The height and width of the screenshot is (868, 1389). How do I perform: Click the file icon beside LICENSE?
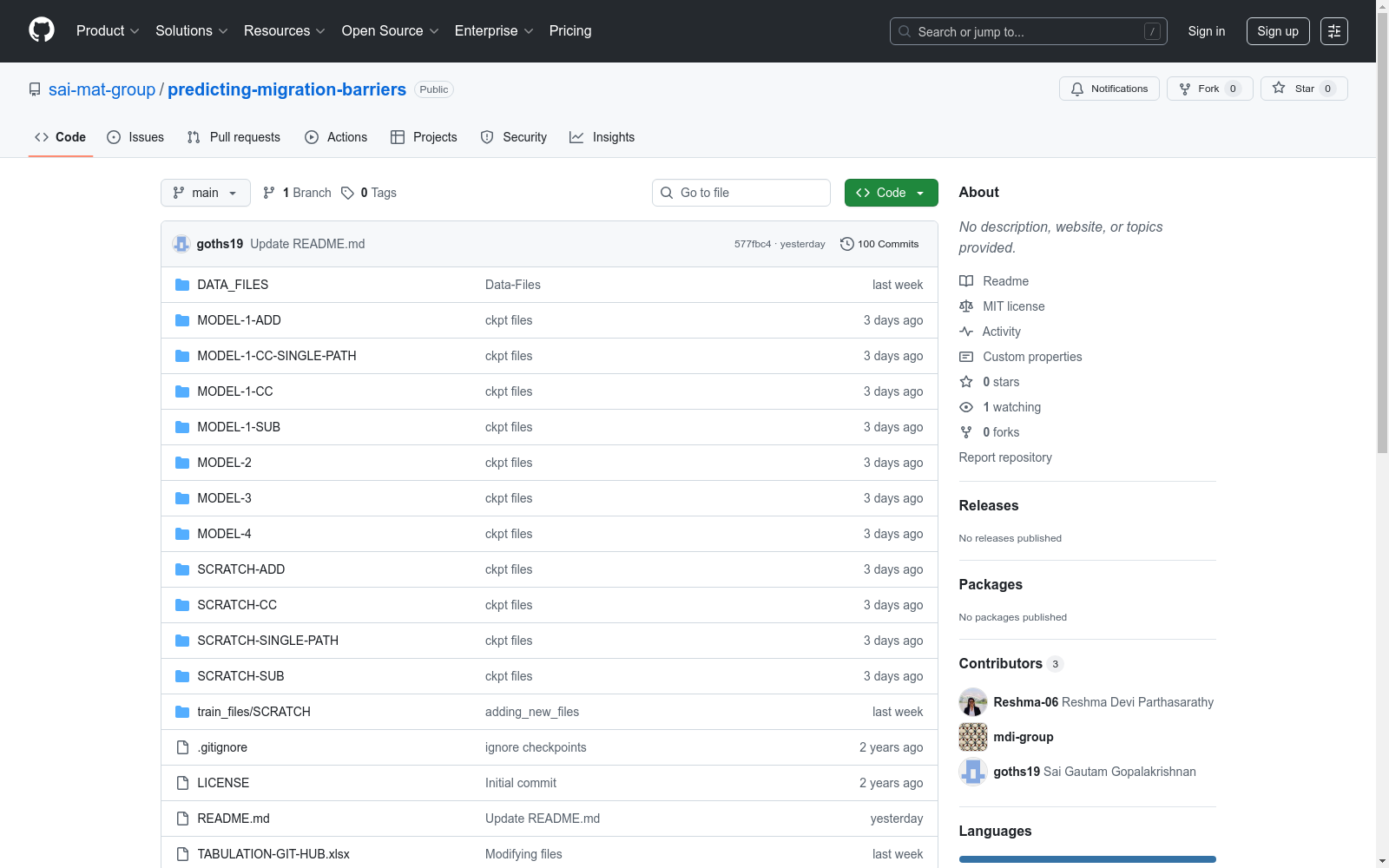(182, 783)
